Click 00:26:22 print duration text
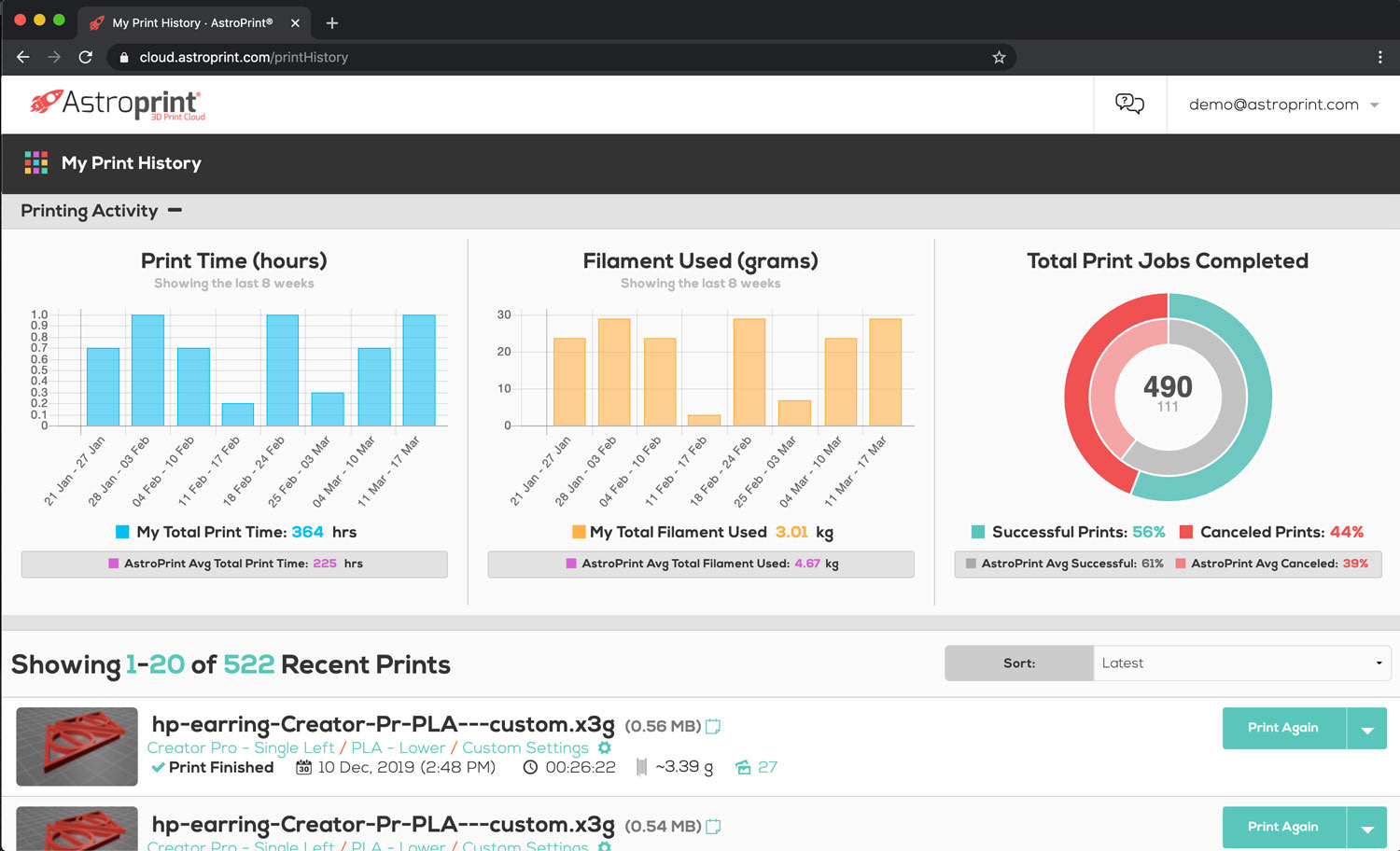Viewport: 1400px width, 851px height. [581, 767]
